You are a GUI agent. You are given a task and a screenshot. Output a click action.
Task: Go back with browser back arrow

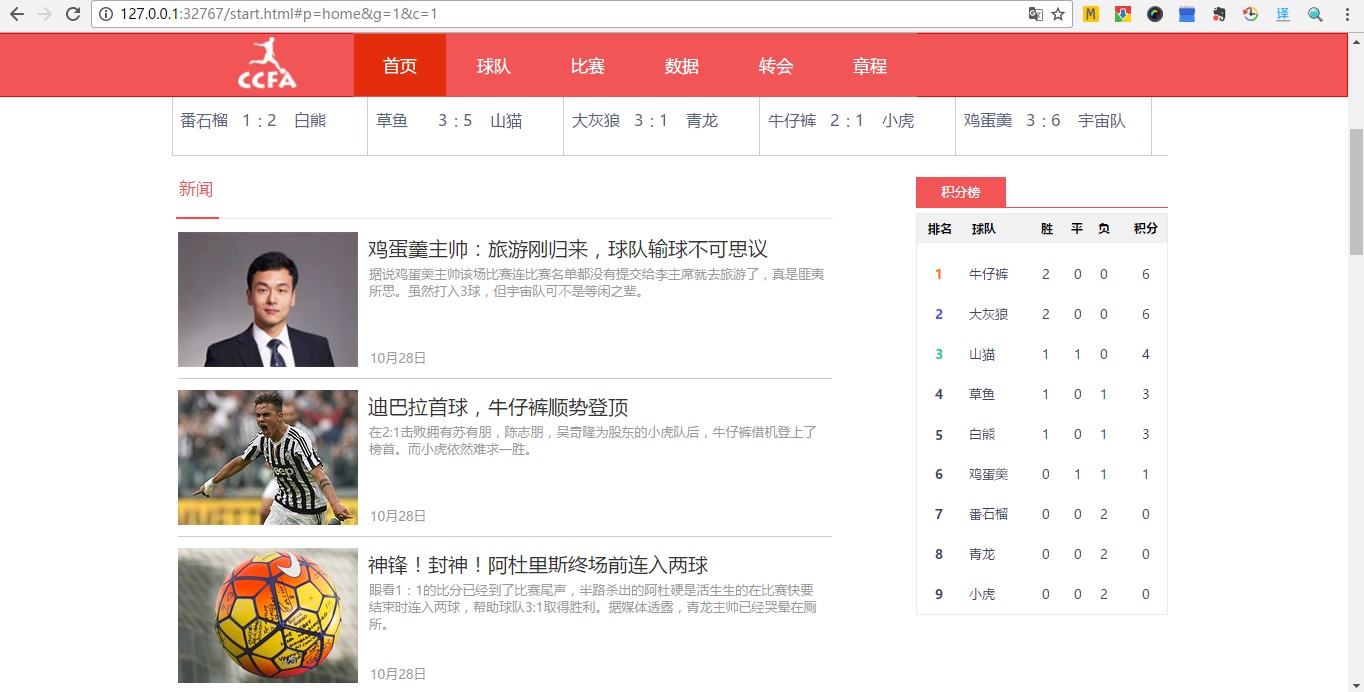(x=17, y=14)
